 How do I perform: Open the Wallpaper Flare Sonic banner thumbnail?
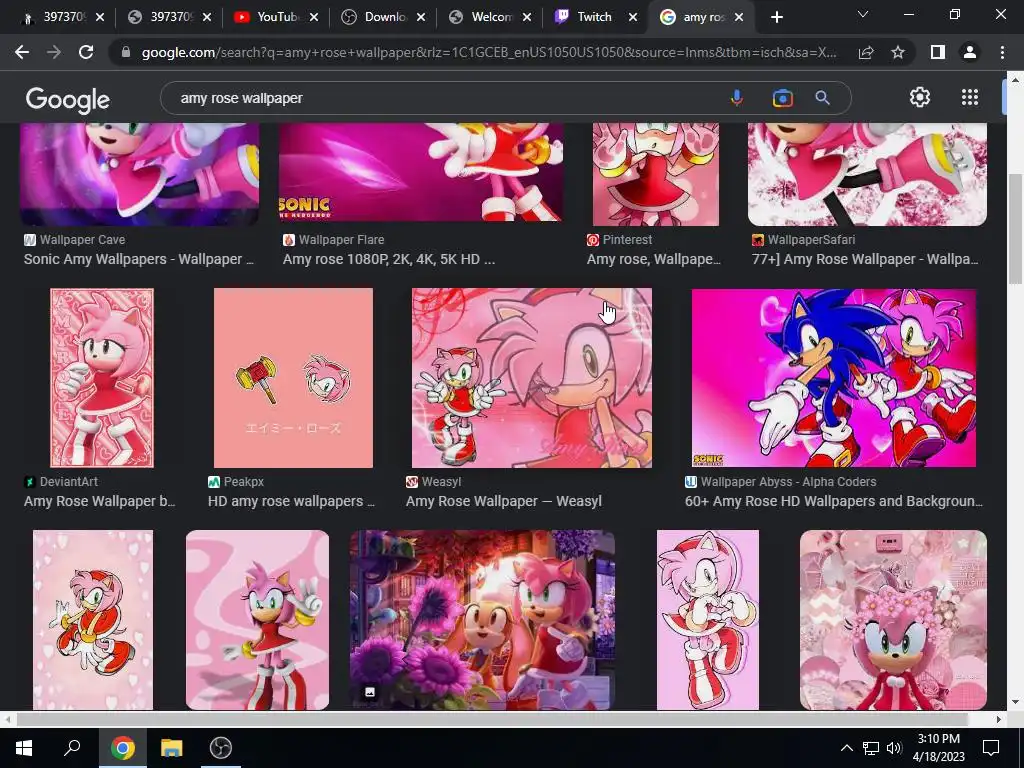[x=421, y=174]
